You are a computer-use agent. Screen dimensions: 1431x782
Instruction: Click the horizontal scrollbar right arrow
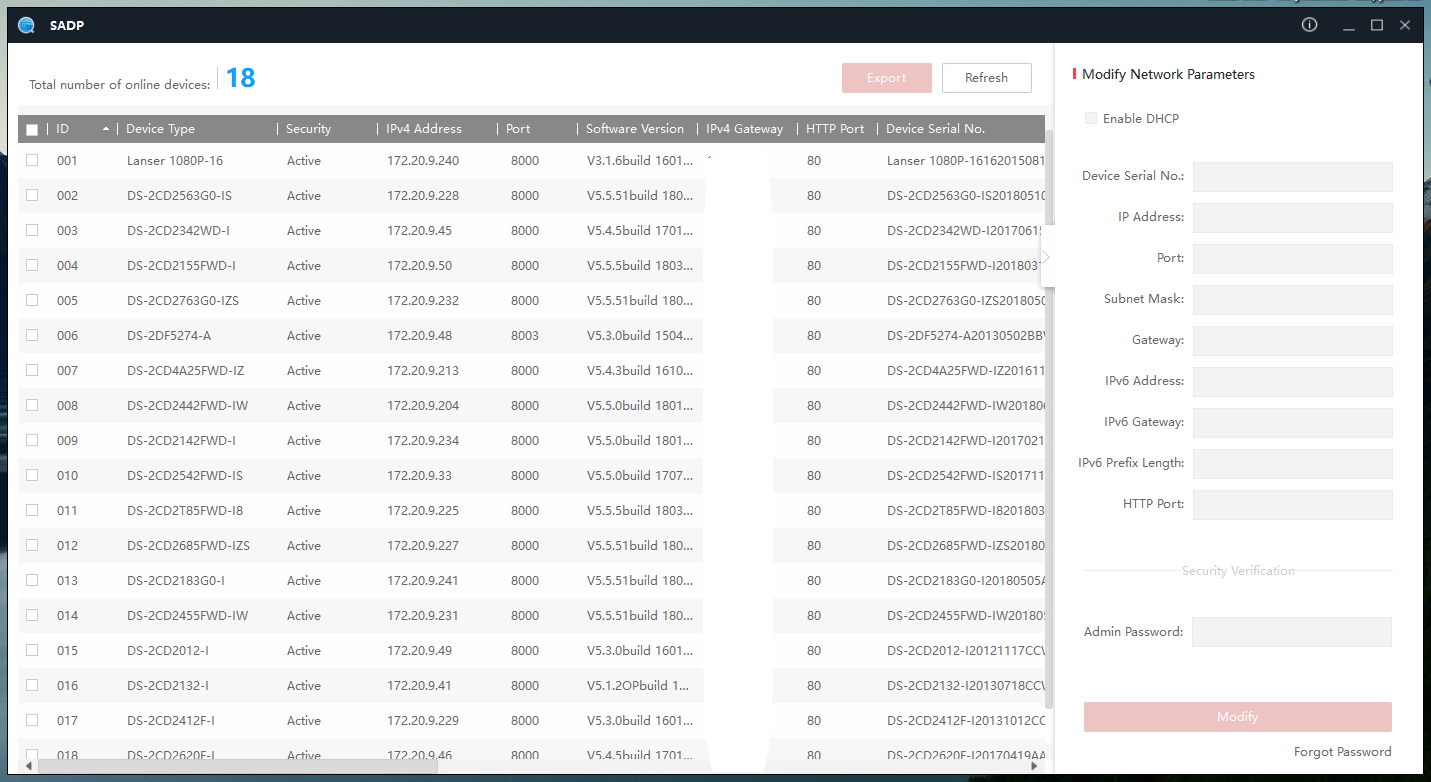pyautogui.click(x=1035, y=766)
